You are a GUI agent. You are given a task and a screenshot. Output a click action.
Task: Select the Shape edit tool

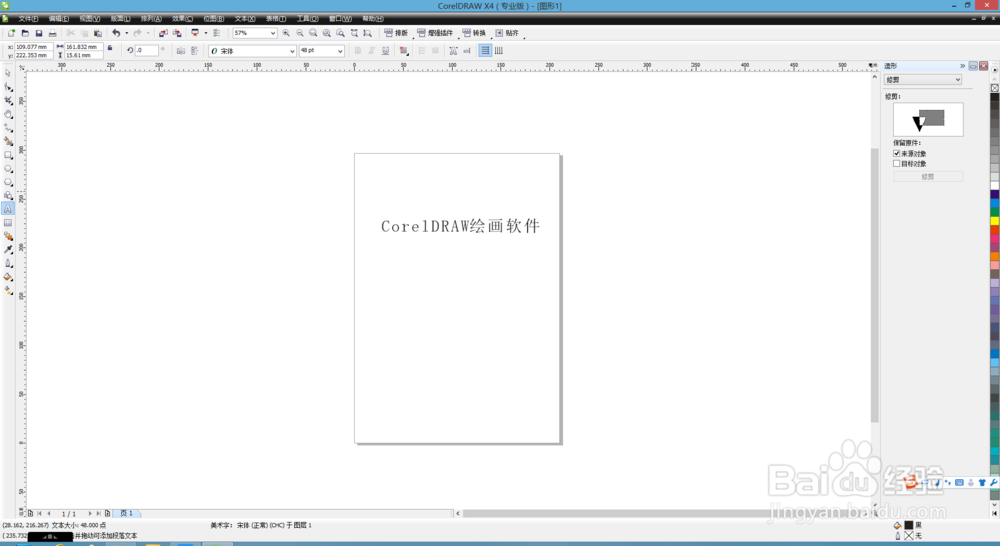[x=8, y=87]
